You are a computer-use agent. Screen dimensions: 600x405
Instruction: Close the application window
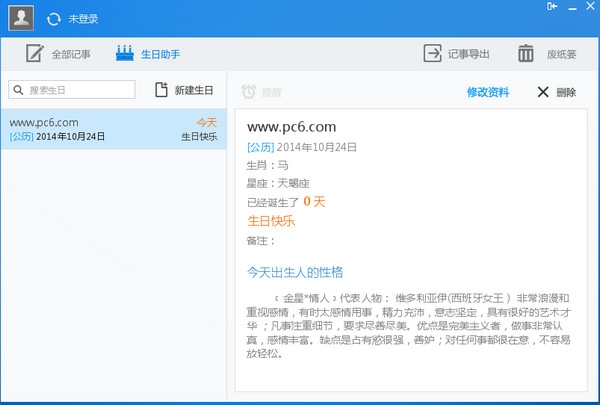588,6
